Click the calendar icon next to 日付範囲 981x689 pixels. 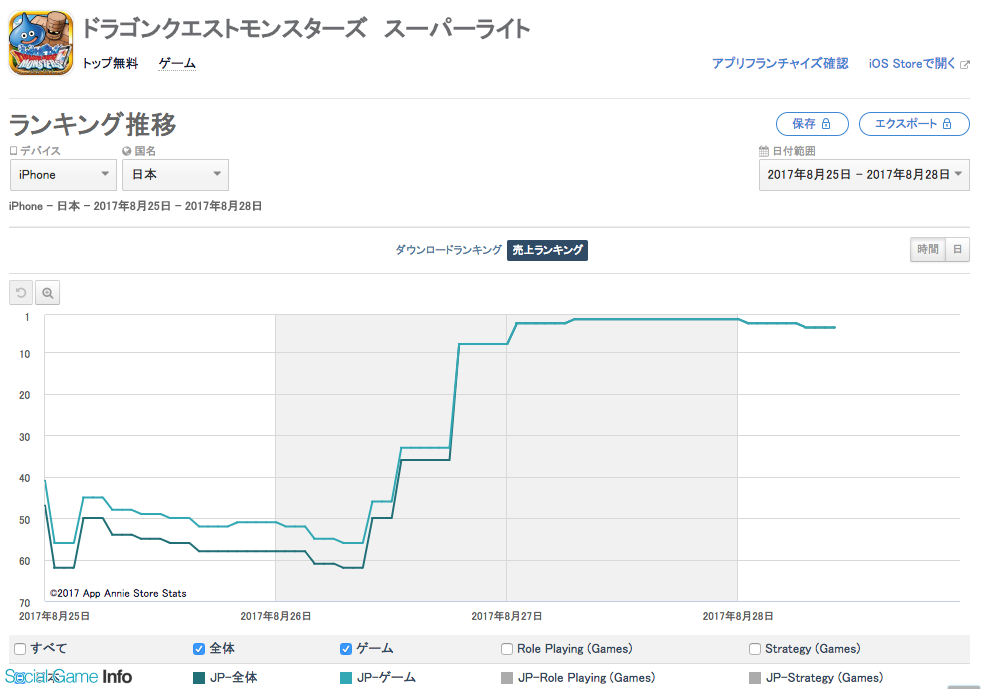click(x=763, y=151)
